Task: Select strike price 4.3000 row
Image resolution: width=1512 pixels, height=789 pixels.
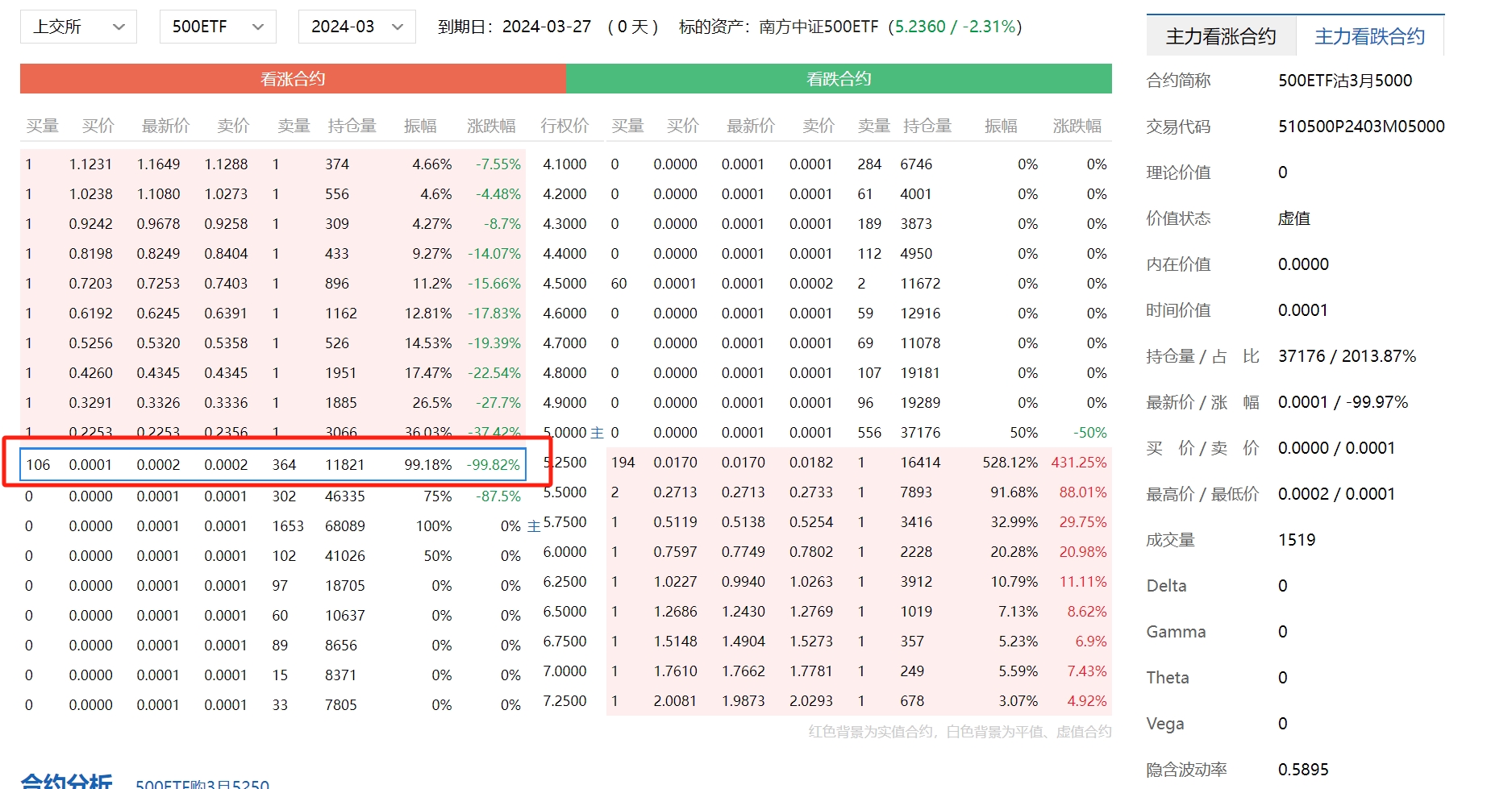Action: [x=564, y=224]
